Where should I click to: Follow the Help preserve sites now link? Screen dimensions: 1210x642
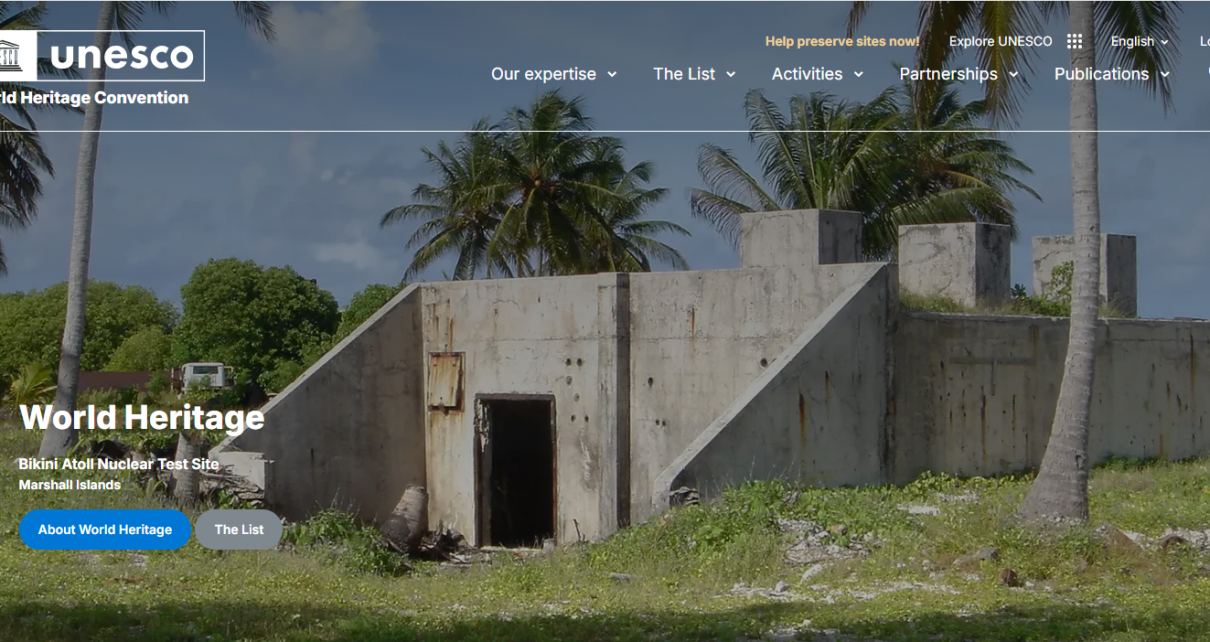[842, 41]
